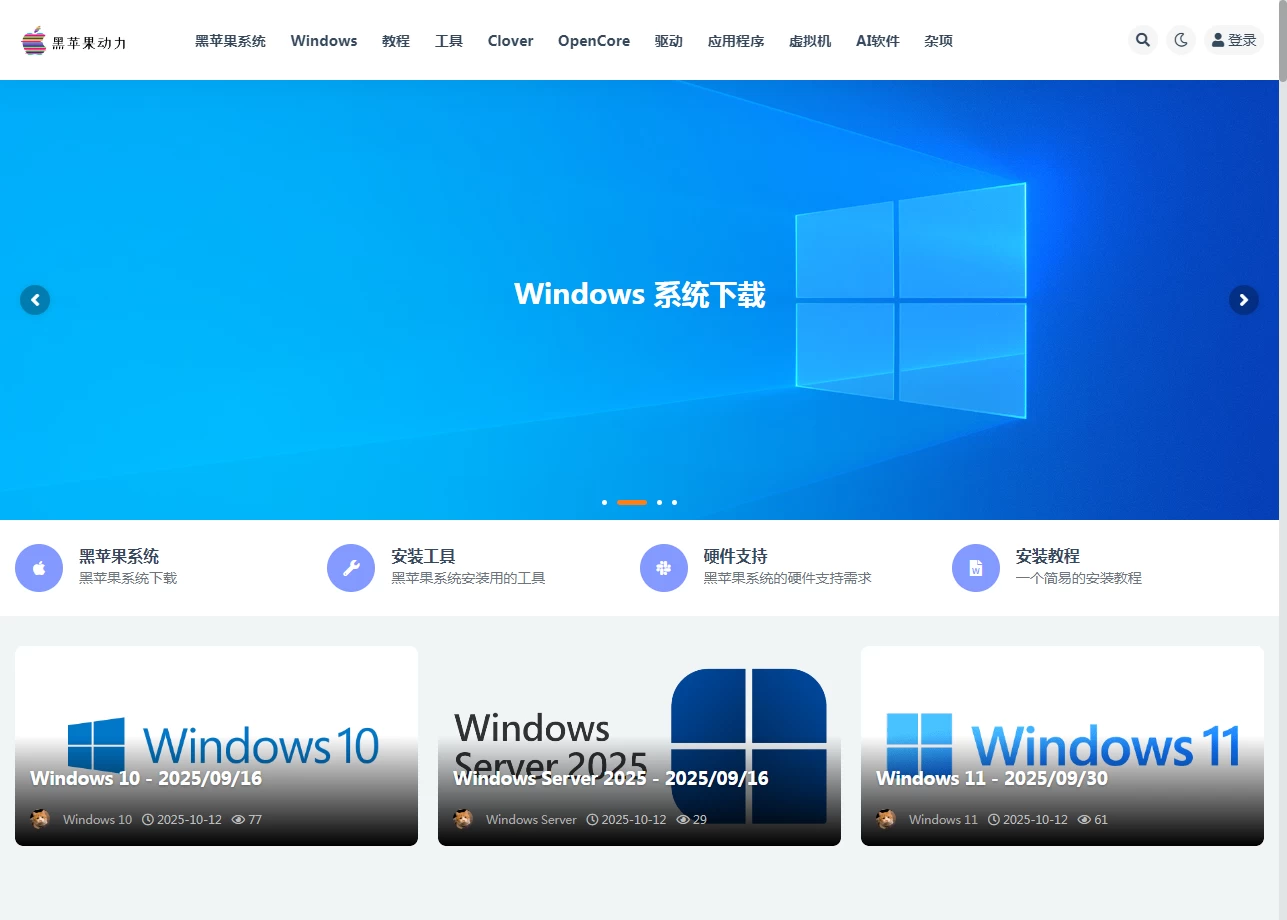Viewport: 1287px width, 920px height.
Task: Click the apple icon for 黑苹果系统
Action: [x=39, y=568]
